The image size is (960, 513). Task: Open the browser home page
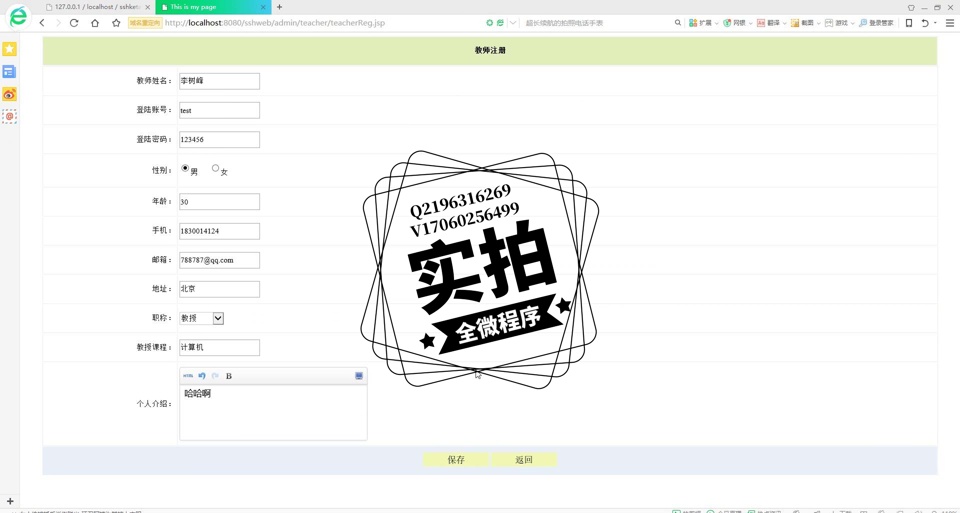[x=95, y=23]
